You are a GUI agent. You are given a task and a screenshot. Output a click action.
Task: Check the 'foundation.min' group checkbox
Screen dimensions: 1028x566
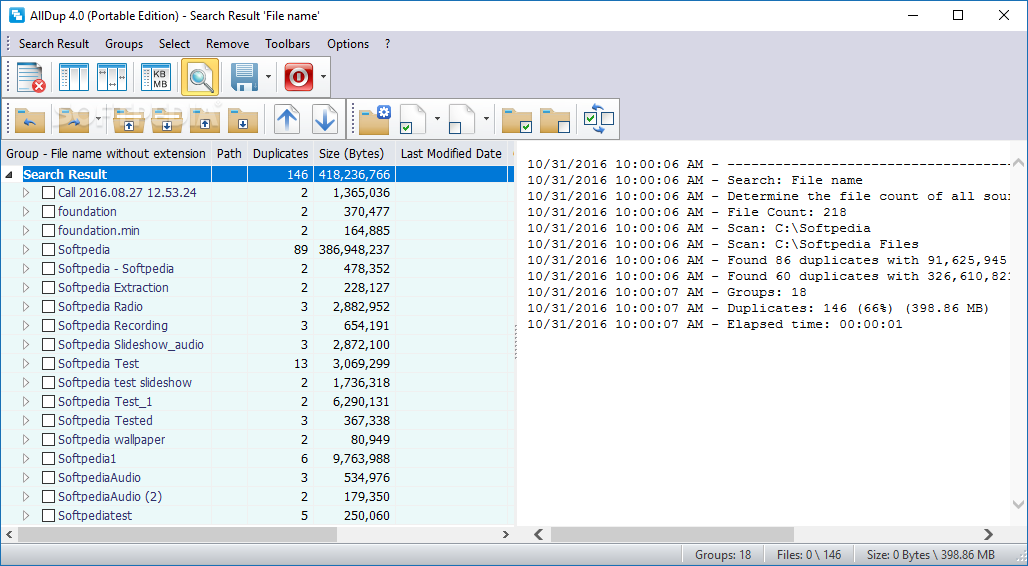(x=48, y=231)
